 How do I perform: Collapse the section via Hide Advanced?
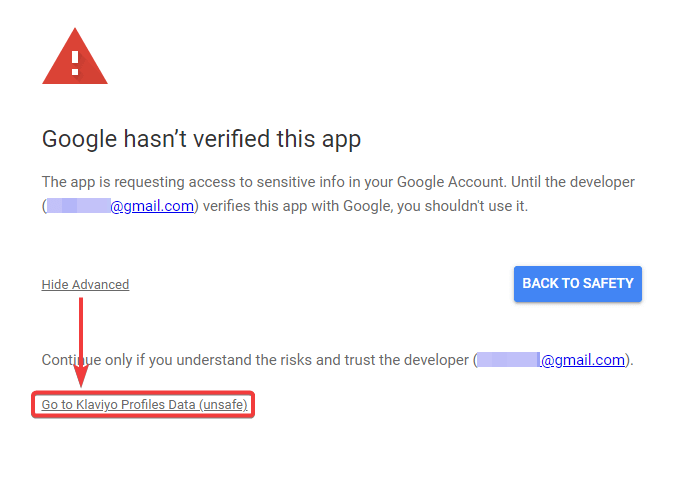85,284
